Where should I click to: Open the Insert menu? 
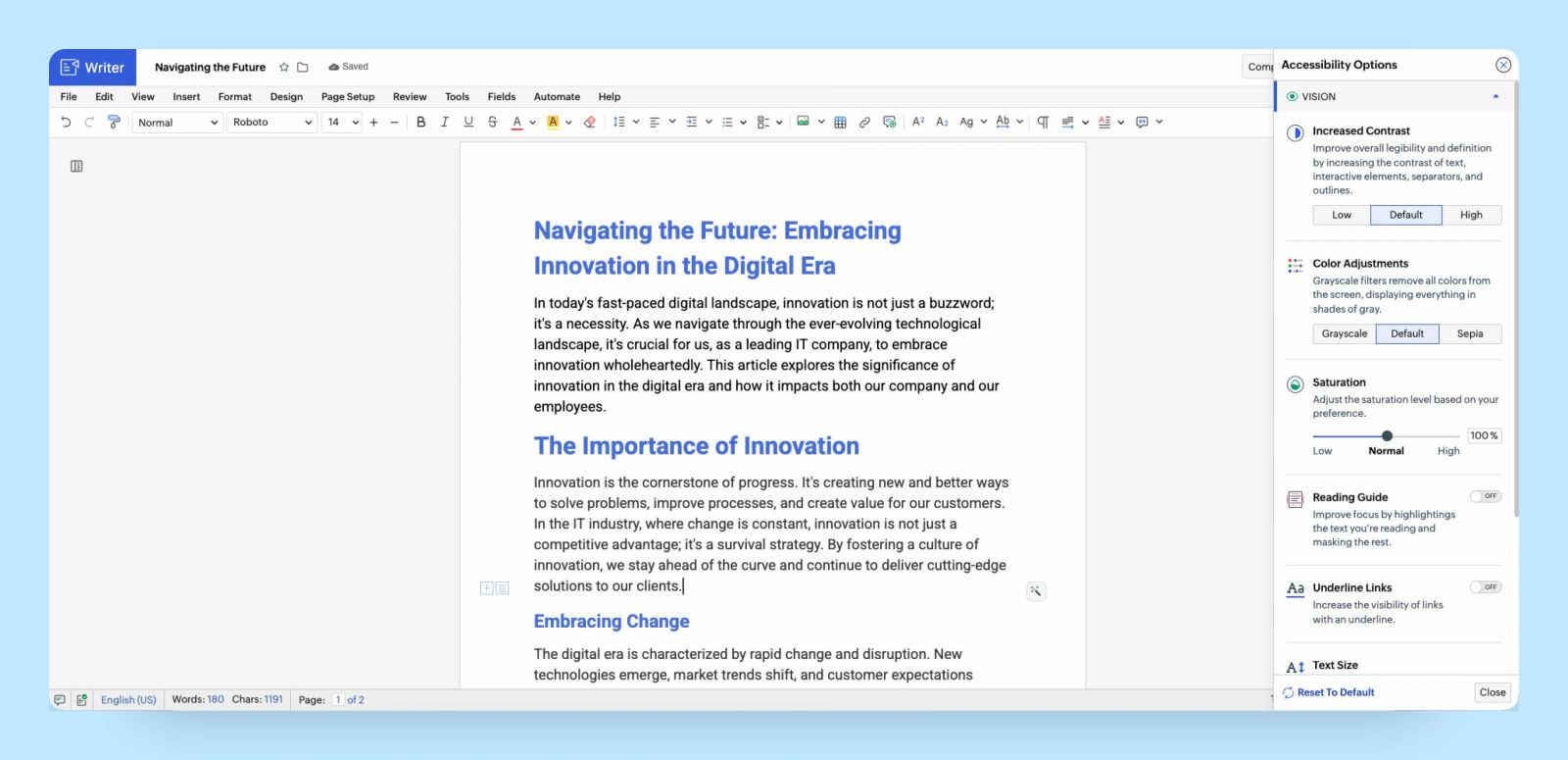186,96
